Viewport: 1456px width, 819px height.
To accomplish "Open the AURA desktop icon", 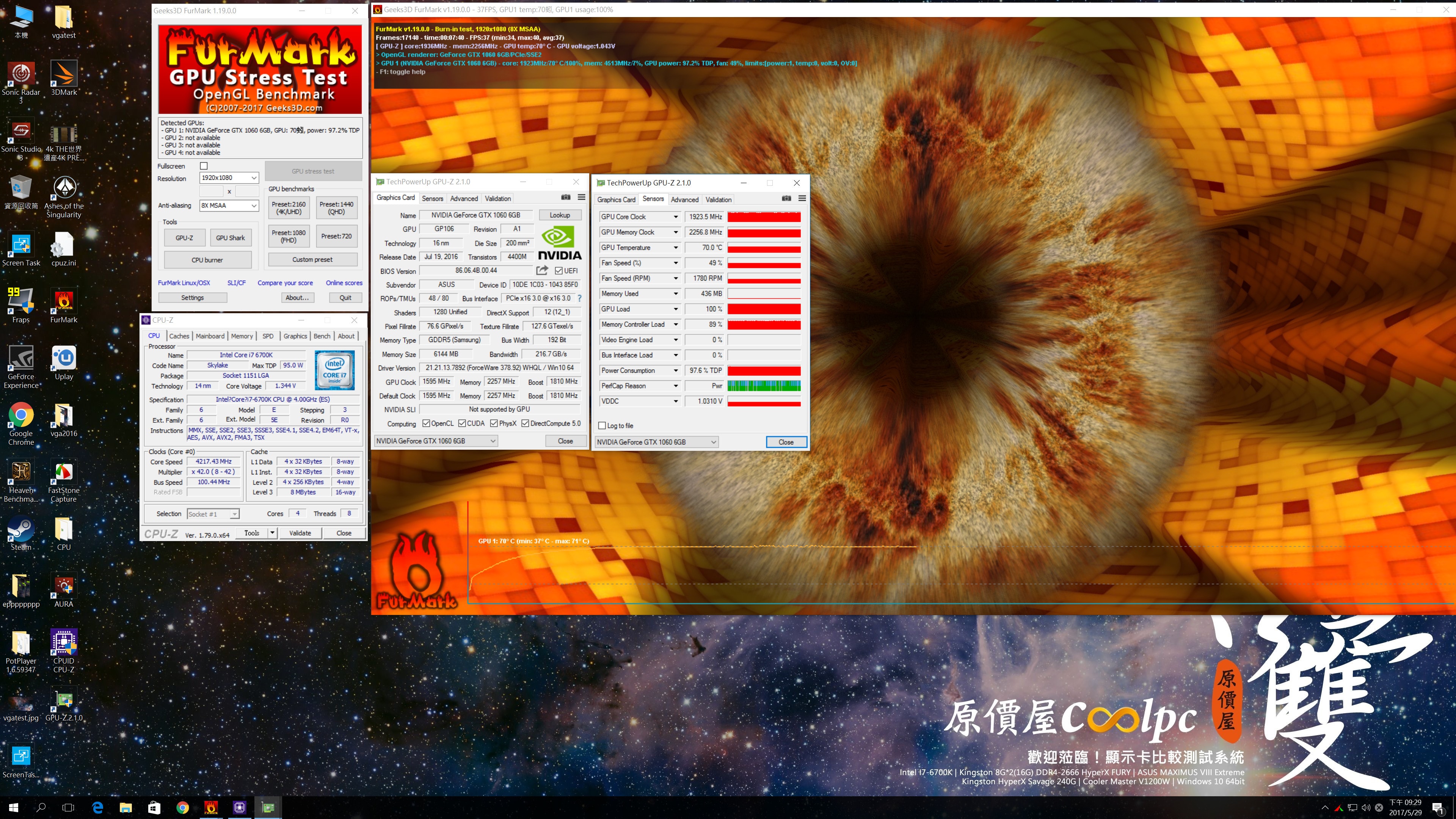I will (x=64, y=591).
